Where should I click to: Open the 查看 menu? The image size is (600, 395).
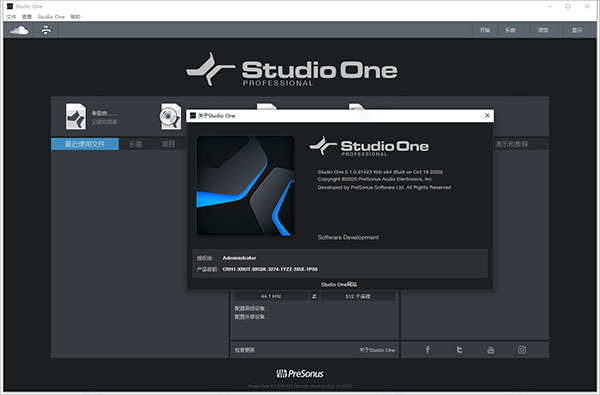[27, 17]
